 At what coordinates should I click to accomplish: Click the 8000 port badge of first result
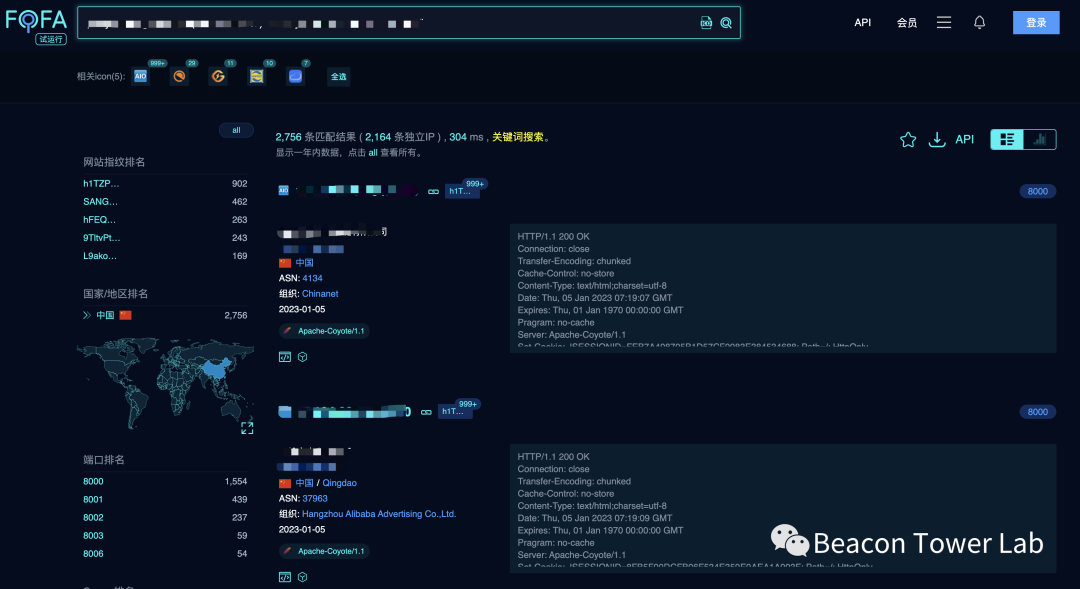(1037, 192)
